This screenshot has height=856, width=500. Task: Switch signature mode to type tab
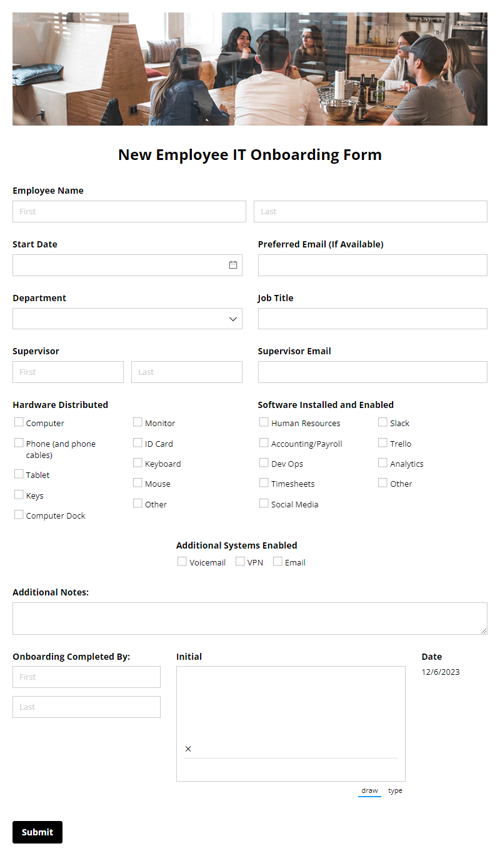point(395,790)
